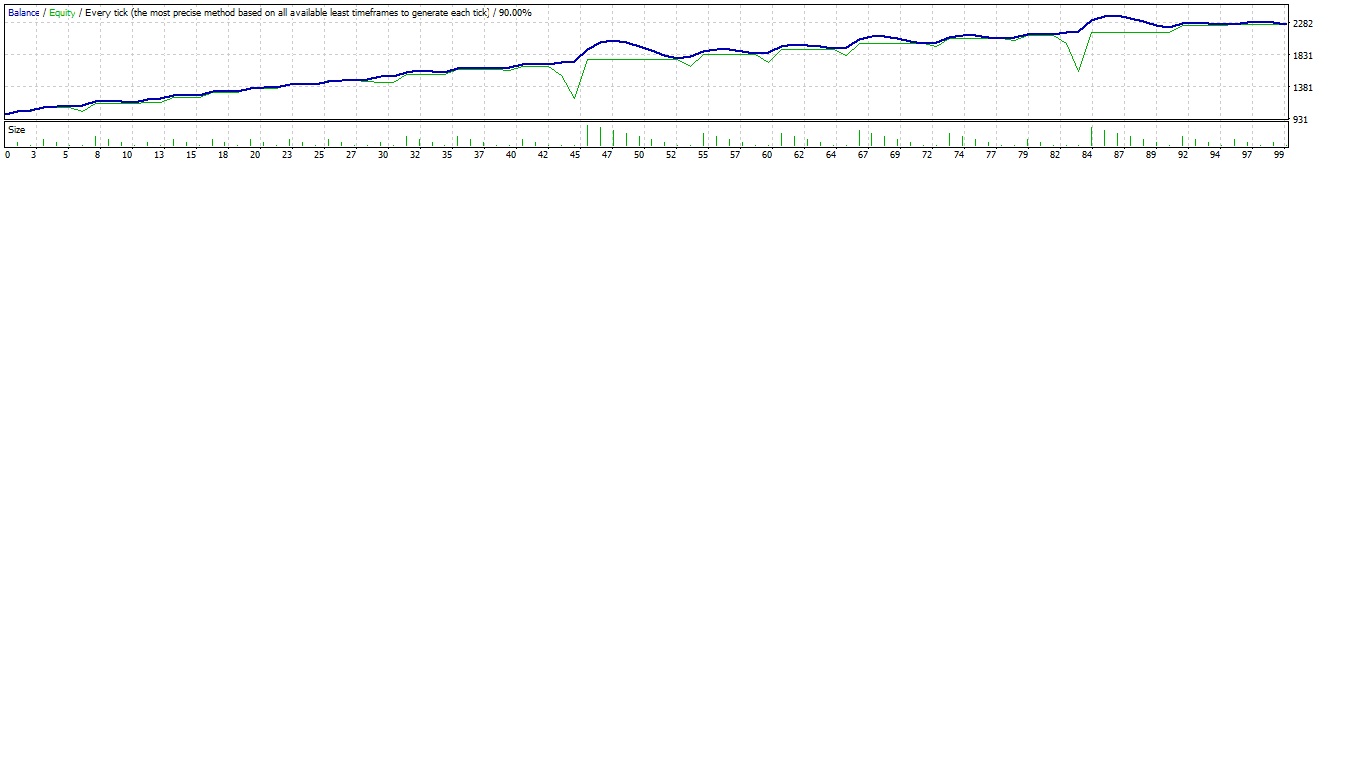Click the 931 y-axis value
Screen dimensions: 1366x768
[1300, 120]
